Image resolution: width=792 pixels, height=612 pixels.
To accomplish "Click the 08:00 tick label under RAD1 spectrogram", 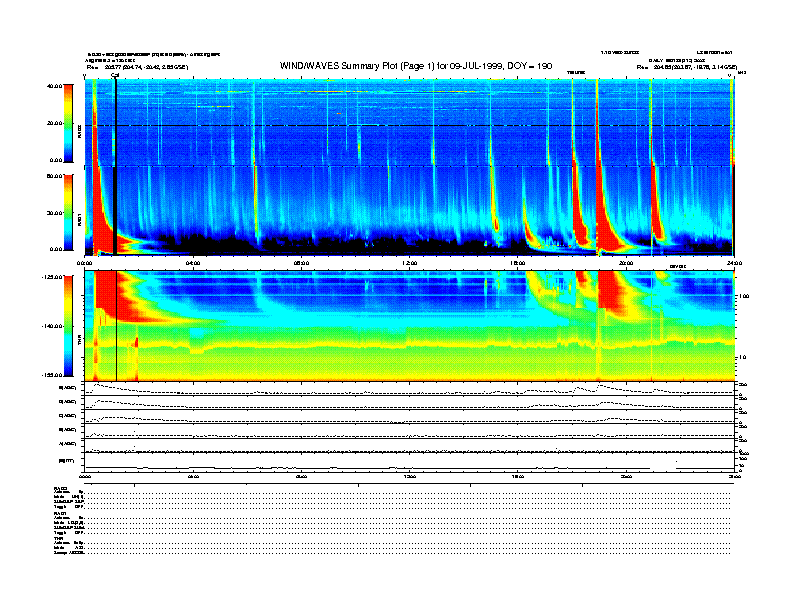I will tap(301, 263).
